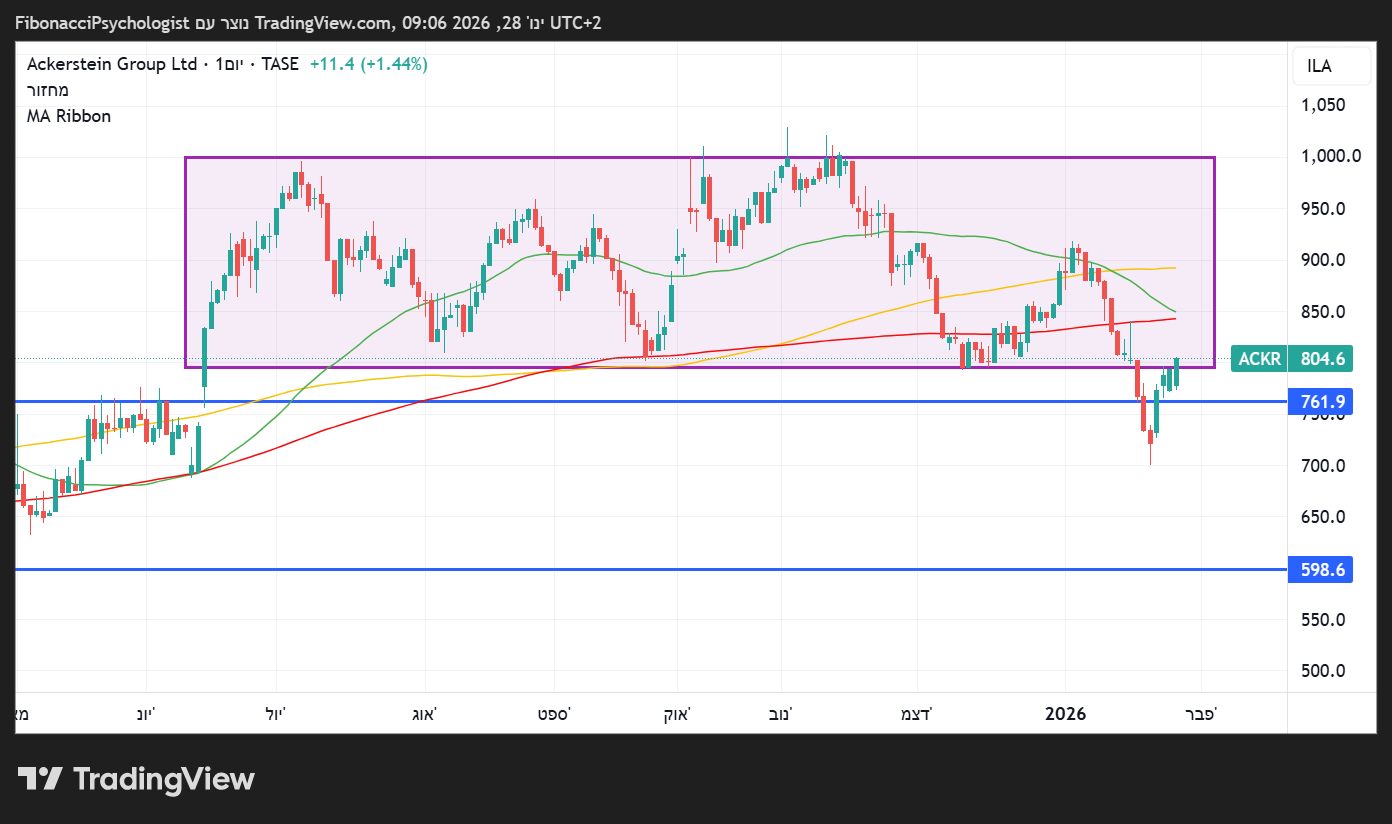Click the 1,050 price axis label

pos(1323,105)
